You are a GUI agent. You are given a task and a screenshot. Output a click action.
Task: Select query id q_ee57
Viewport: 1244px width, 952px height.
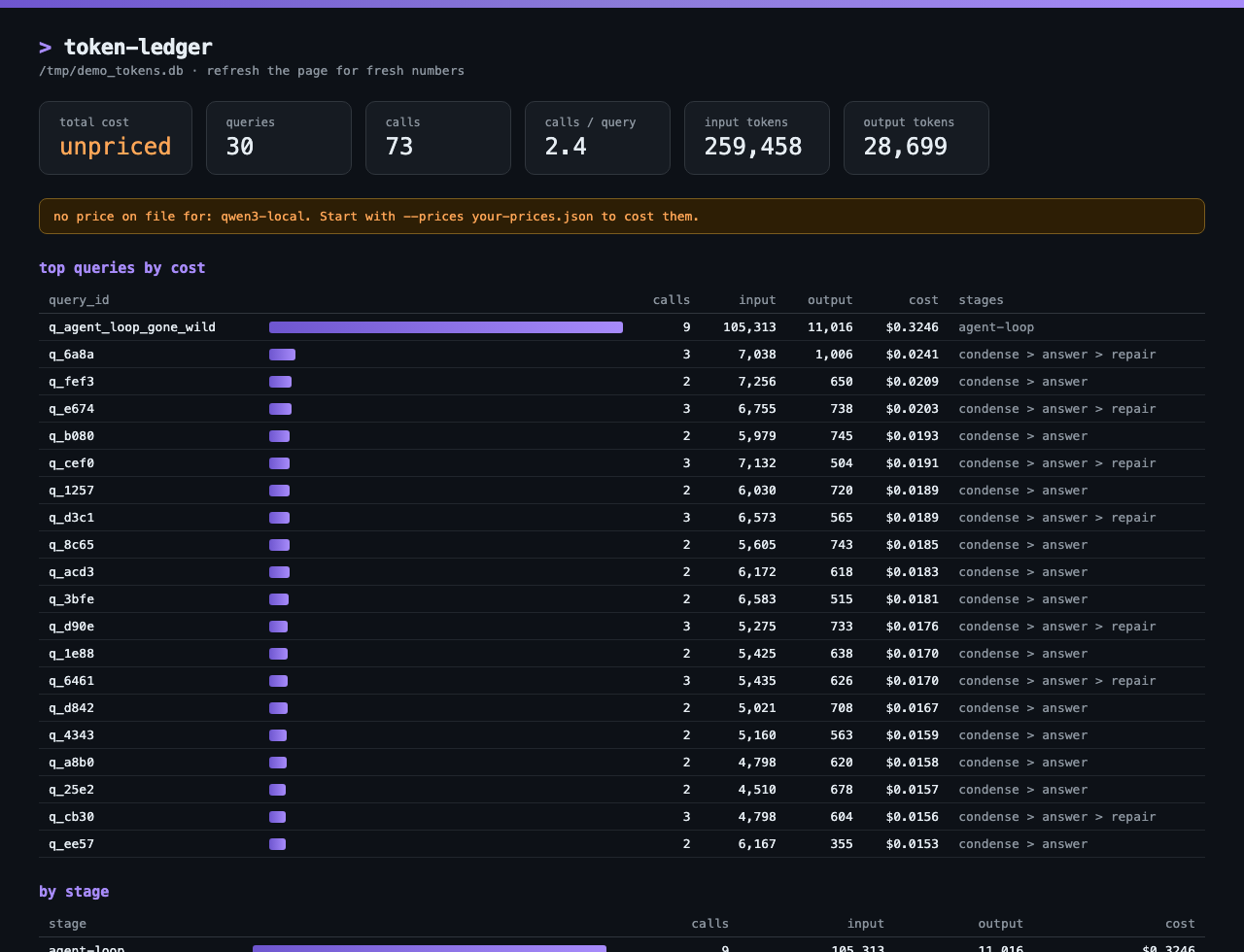pos(71,844)
